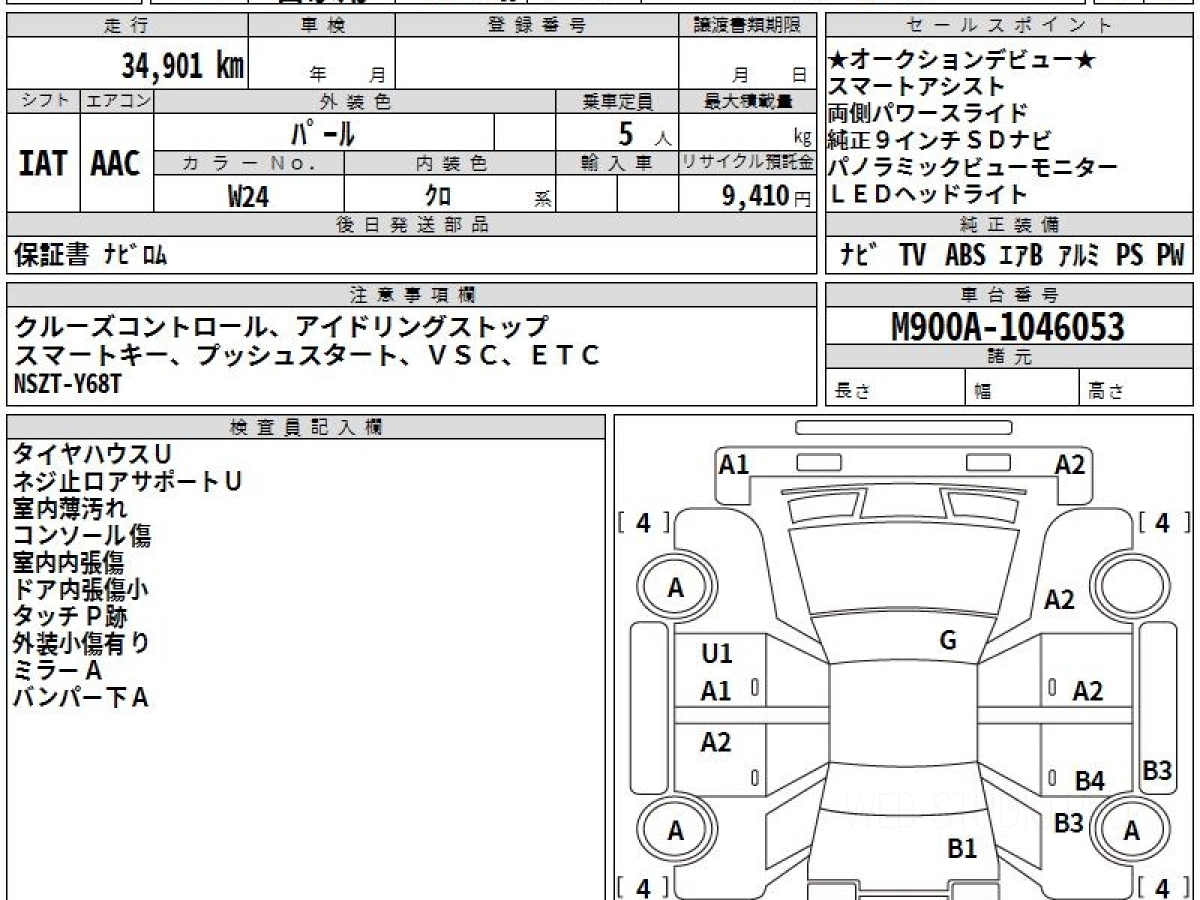The height and width of the screenshot is (900, 1200).
Task: Click the バンパー下A note
Action: tap(81, 697)
